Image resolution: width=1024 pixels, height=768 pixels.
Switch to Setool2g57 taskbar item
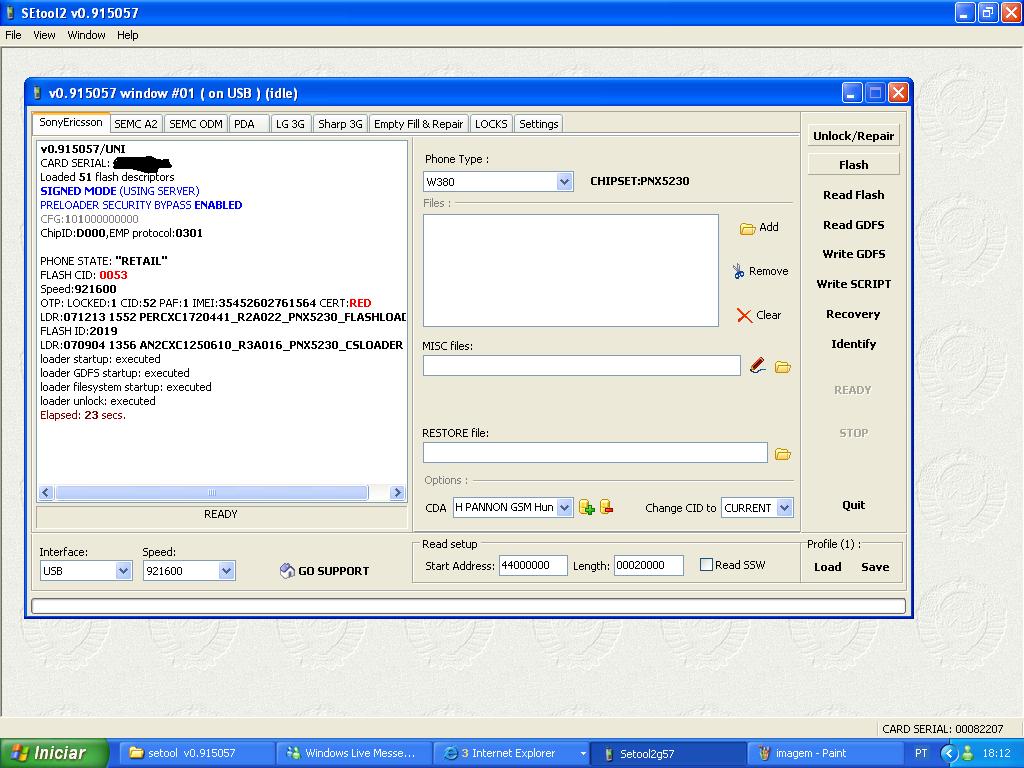[667, 753]
